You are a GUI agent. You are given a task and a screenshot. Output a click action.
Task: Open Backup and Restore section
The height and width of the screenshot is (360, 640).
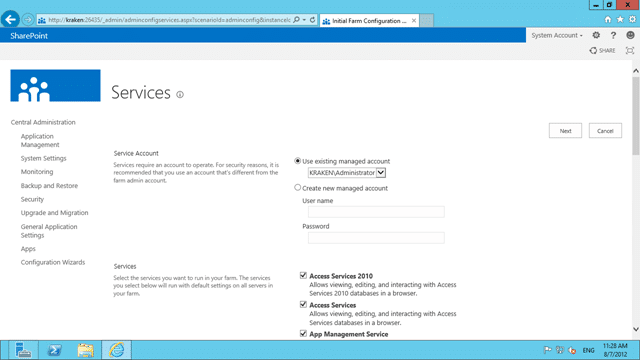[49, 185]
